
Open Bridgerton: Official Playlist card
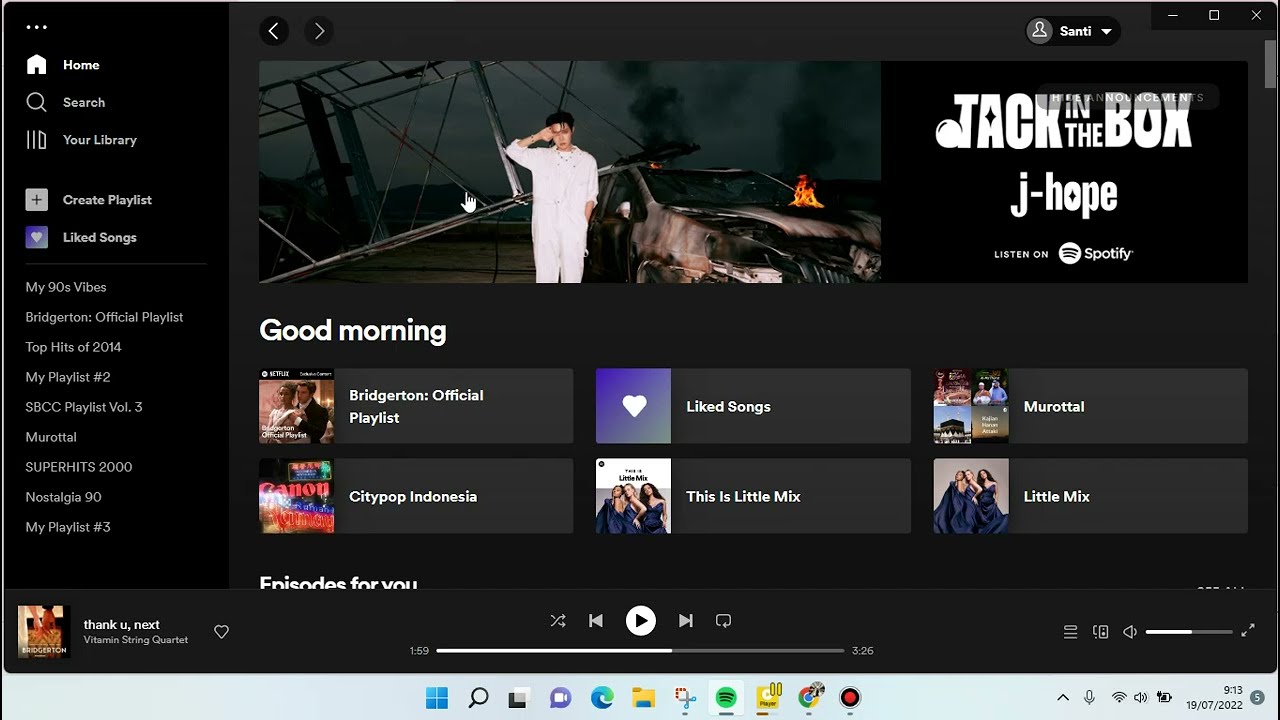coord(416,406)
